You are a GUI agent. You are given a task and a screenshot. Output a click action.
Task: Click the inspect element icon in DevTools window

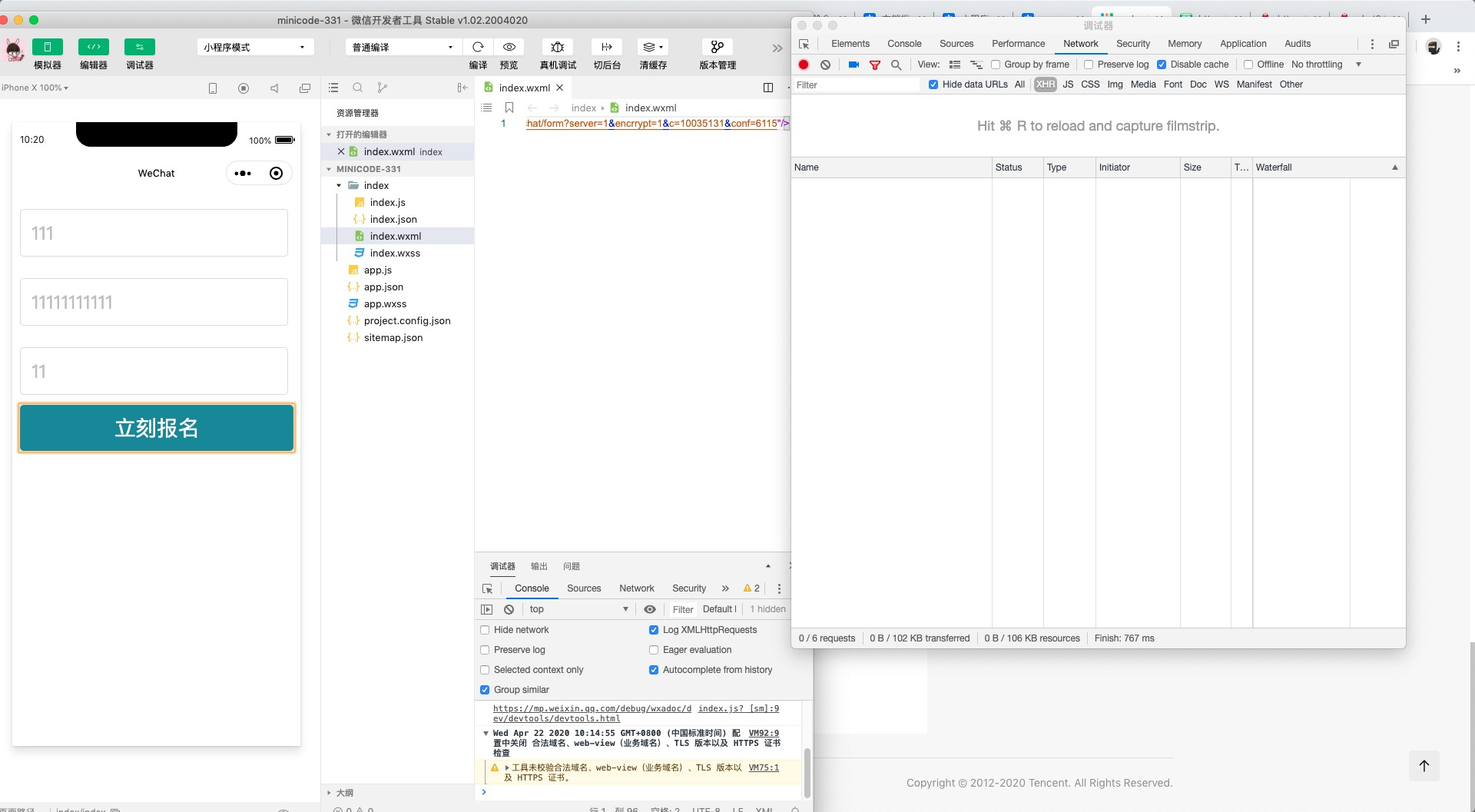coord(804,44)
